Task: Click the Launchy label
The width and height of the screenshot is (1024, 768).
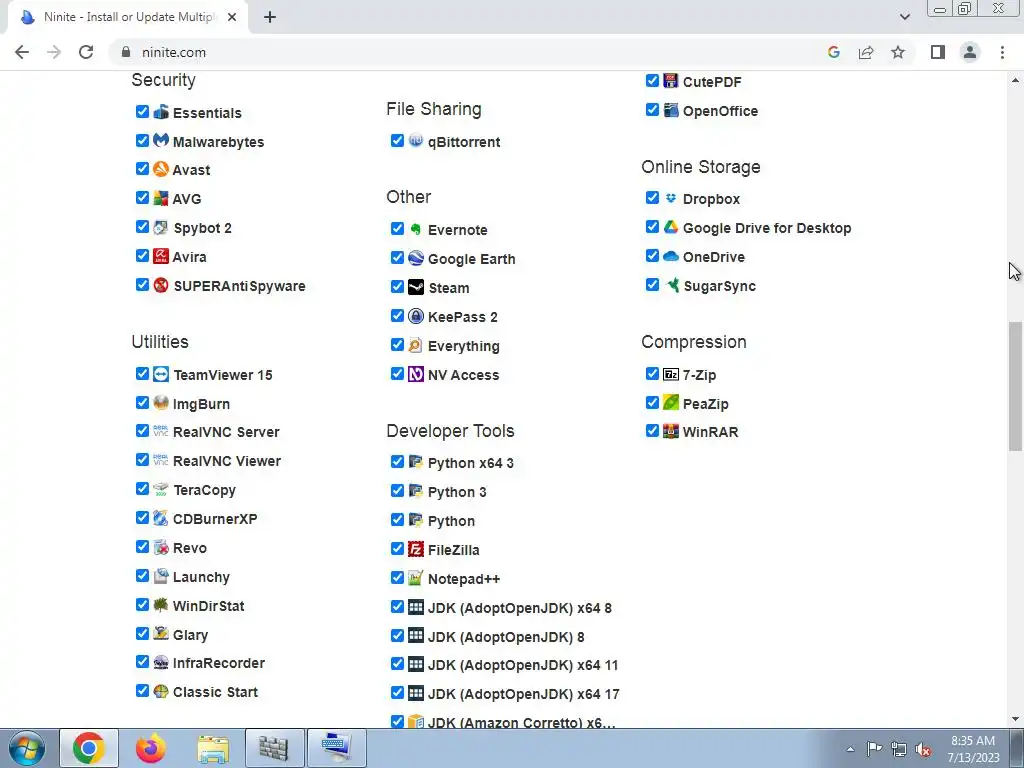Action: 201,577
